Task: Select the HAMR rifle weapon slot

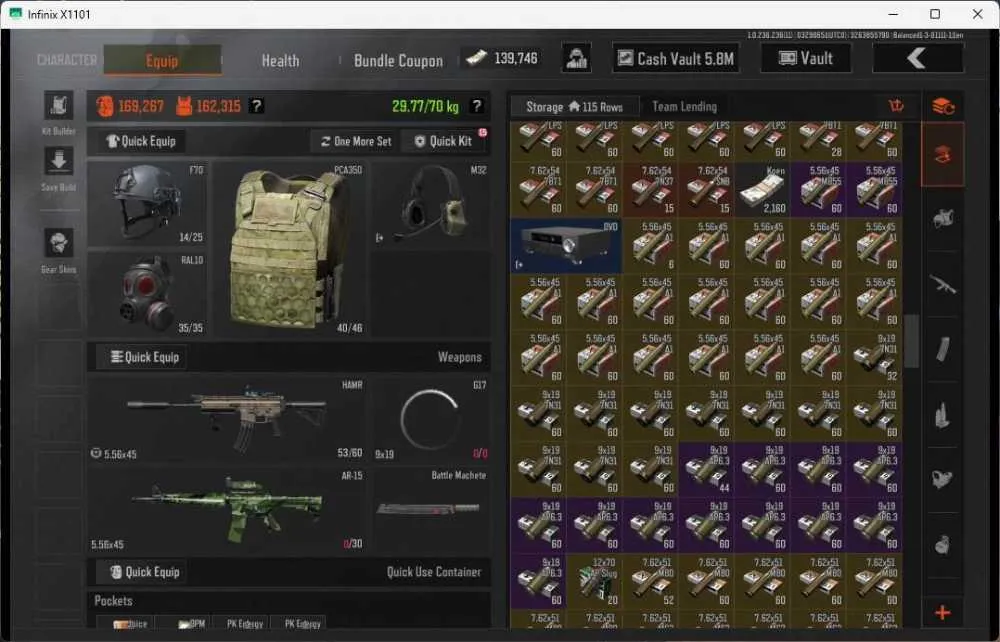Action: tap(228, 419)
